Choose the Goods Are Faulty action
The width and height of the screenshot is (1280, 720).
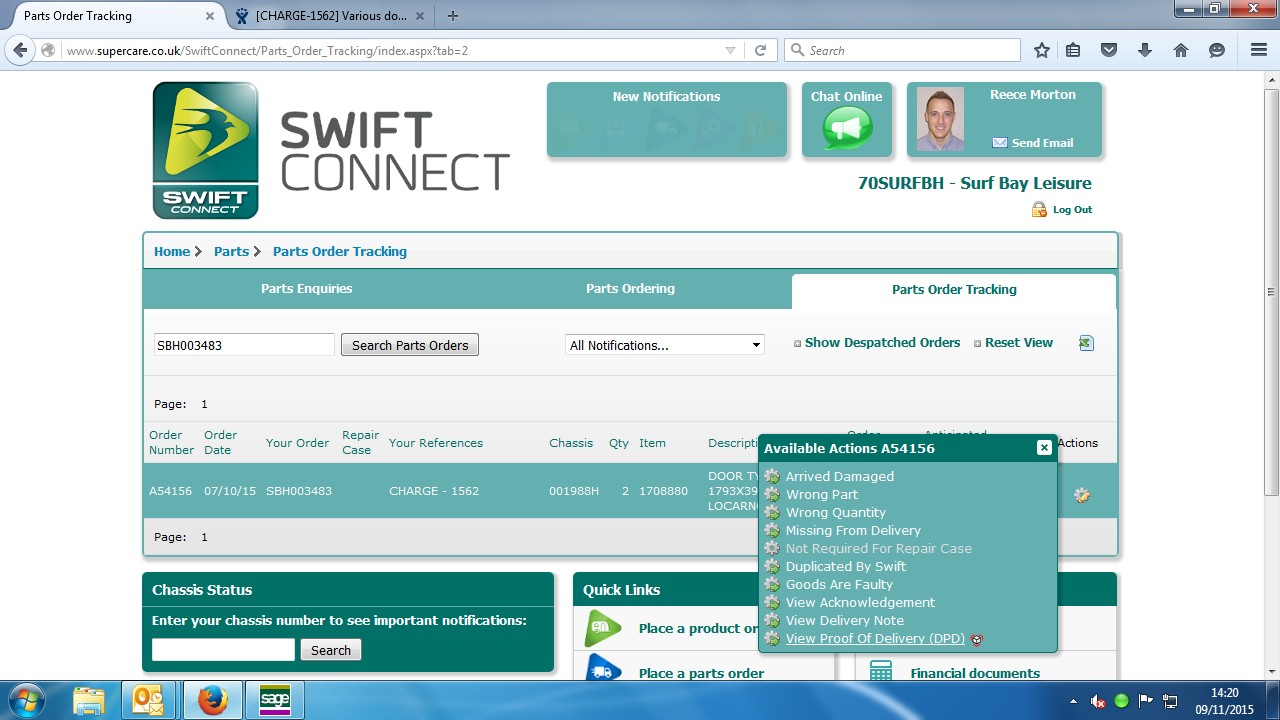(x=839, y=585)
